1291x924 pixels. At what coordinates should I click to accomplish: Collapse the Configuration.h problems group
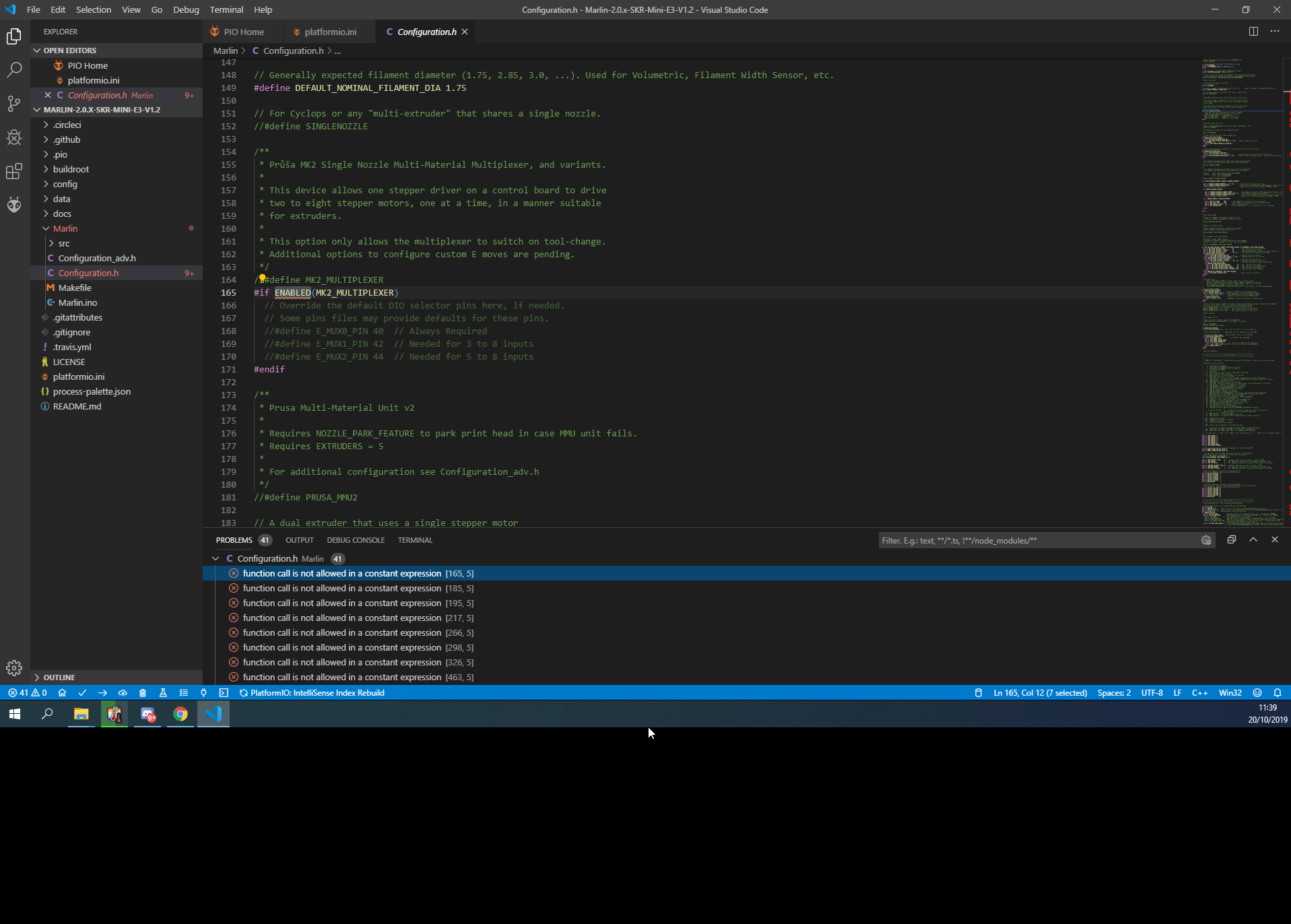(216, 559)
